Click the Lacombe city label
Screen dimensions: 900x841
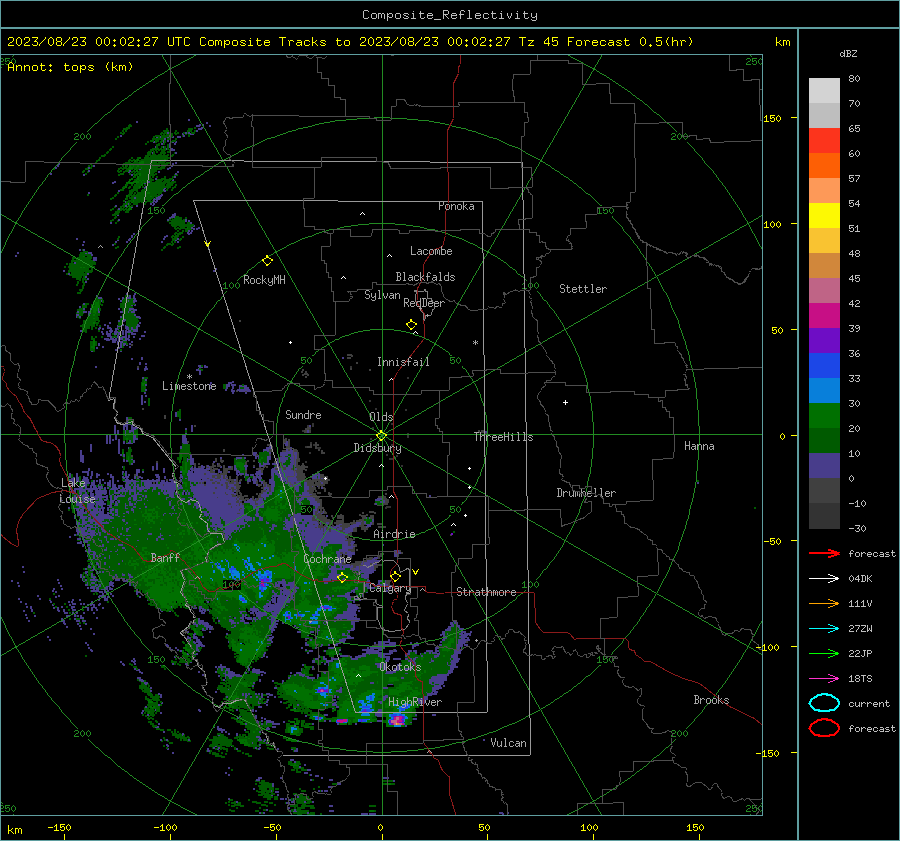coord(431,251)
